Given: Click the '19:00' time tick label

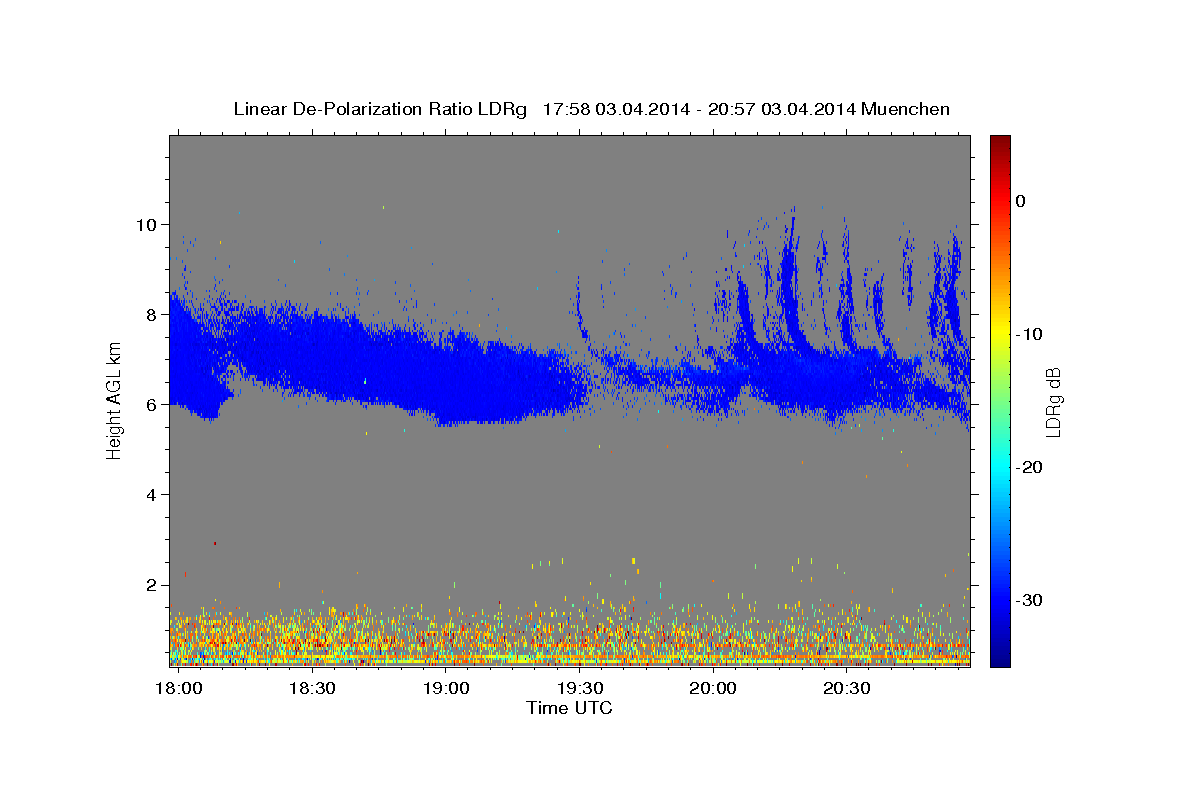Looking at the screenshot, I should [446, 689].
